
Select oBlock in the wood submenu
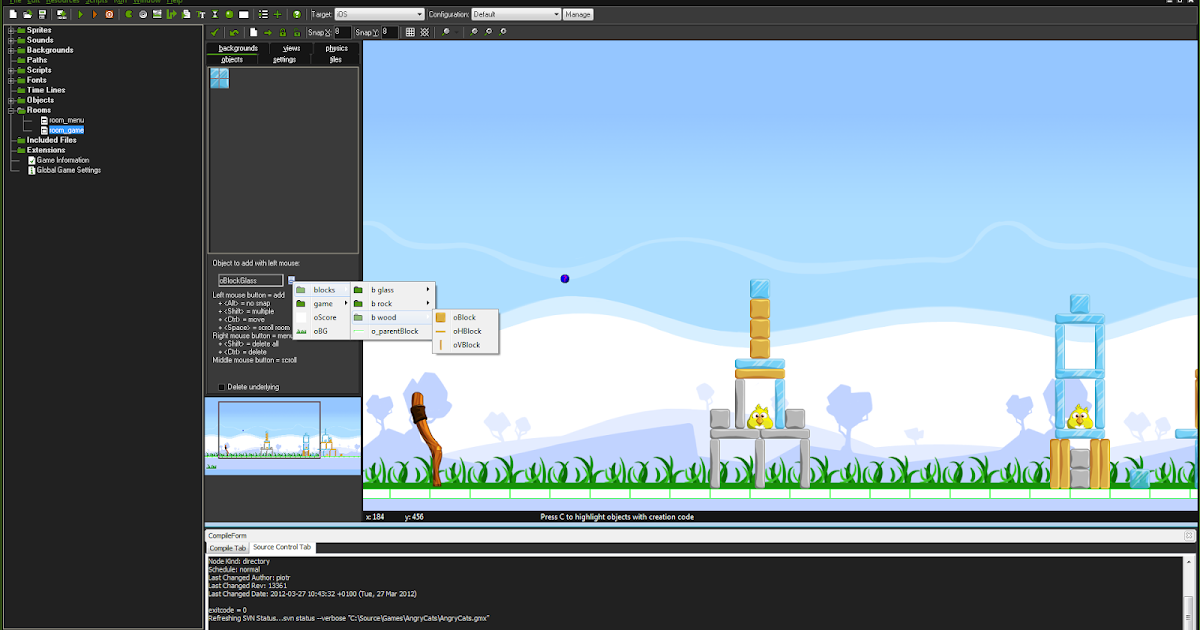(465, 317)
